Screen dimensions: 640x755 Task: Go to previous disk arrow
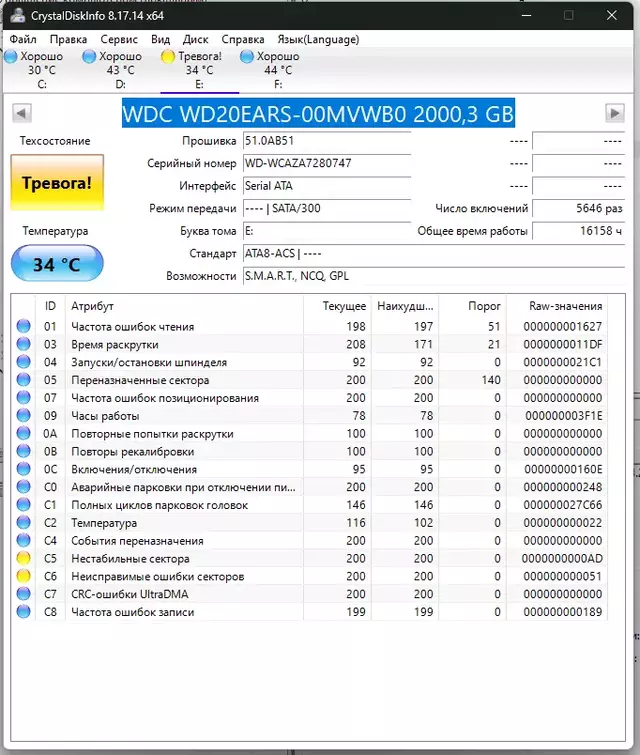22,113
